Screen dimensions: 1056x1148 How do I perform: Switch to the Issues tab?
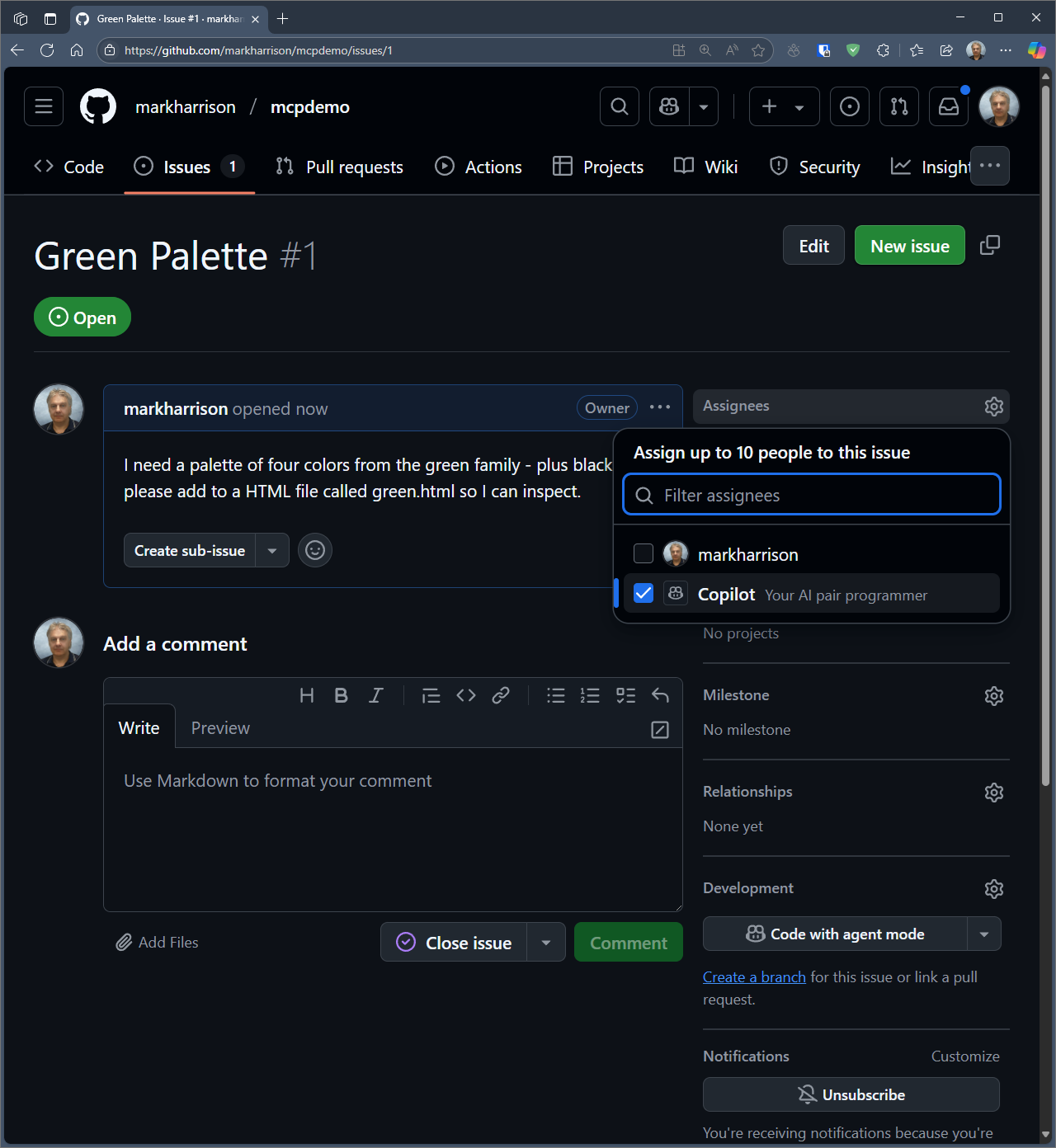coord(189,167)
